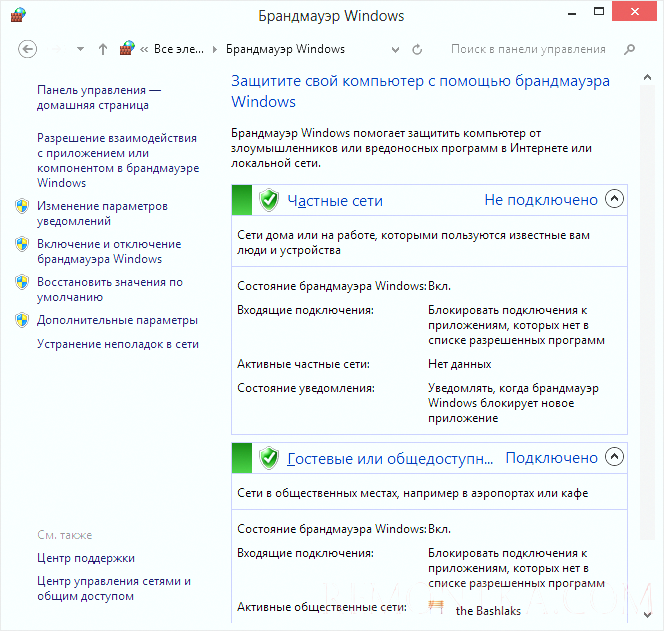This screenshot has width=664, height=631.
Task: Click the bench icon of the Bashlaks network
Action: [x=435, y=608]
